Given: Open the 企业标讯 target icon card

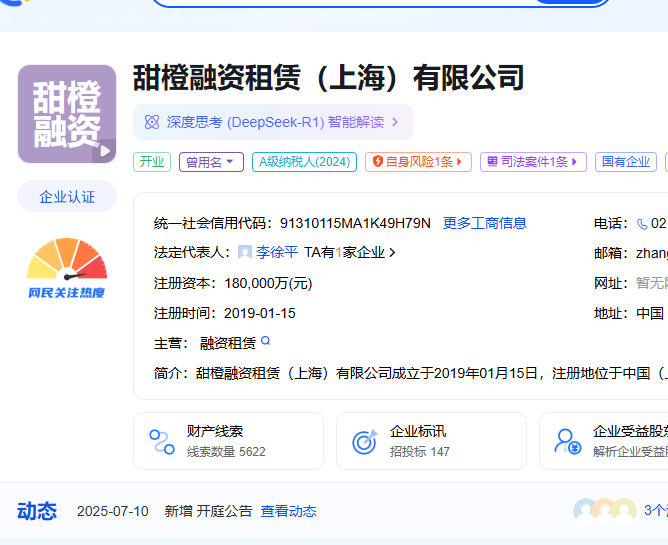Looking at the screenshot, I should pyautogui.click(x=431, y=441).
